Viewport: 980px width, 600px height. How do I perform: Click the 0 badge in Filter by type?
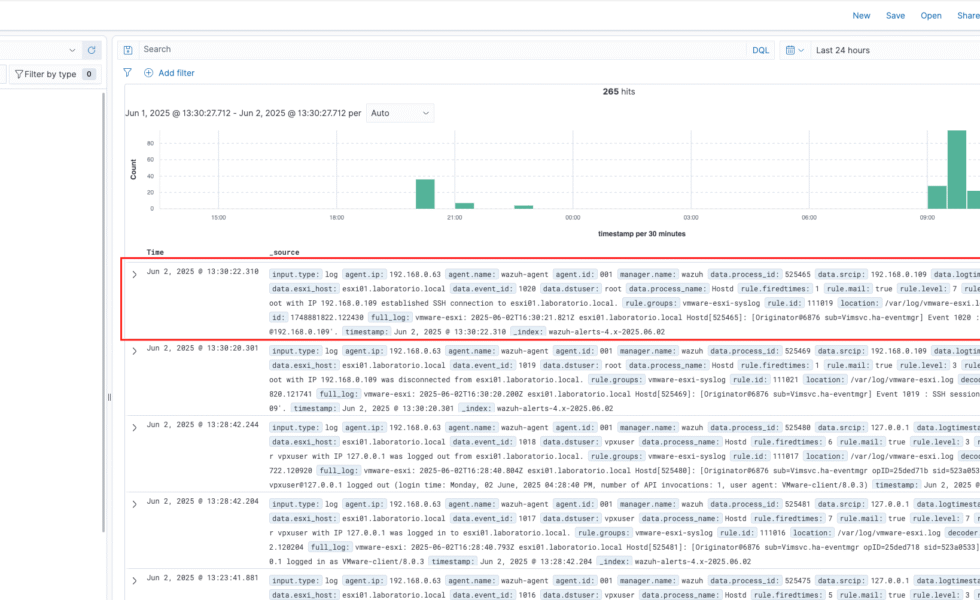pyautogui.click(x=89, y=74)
